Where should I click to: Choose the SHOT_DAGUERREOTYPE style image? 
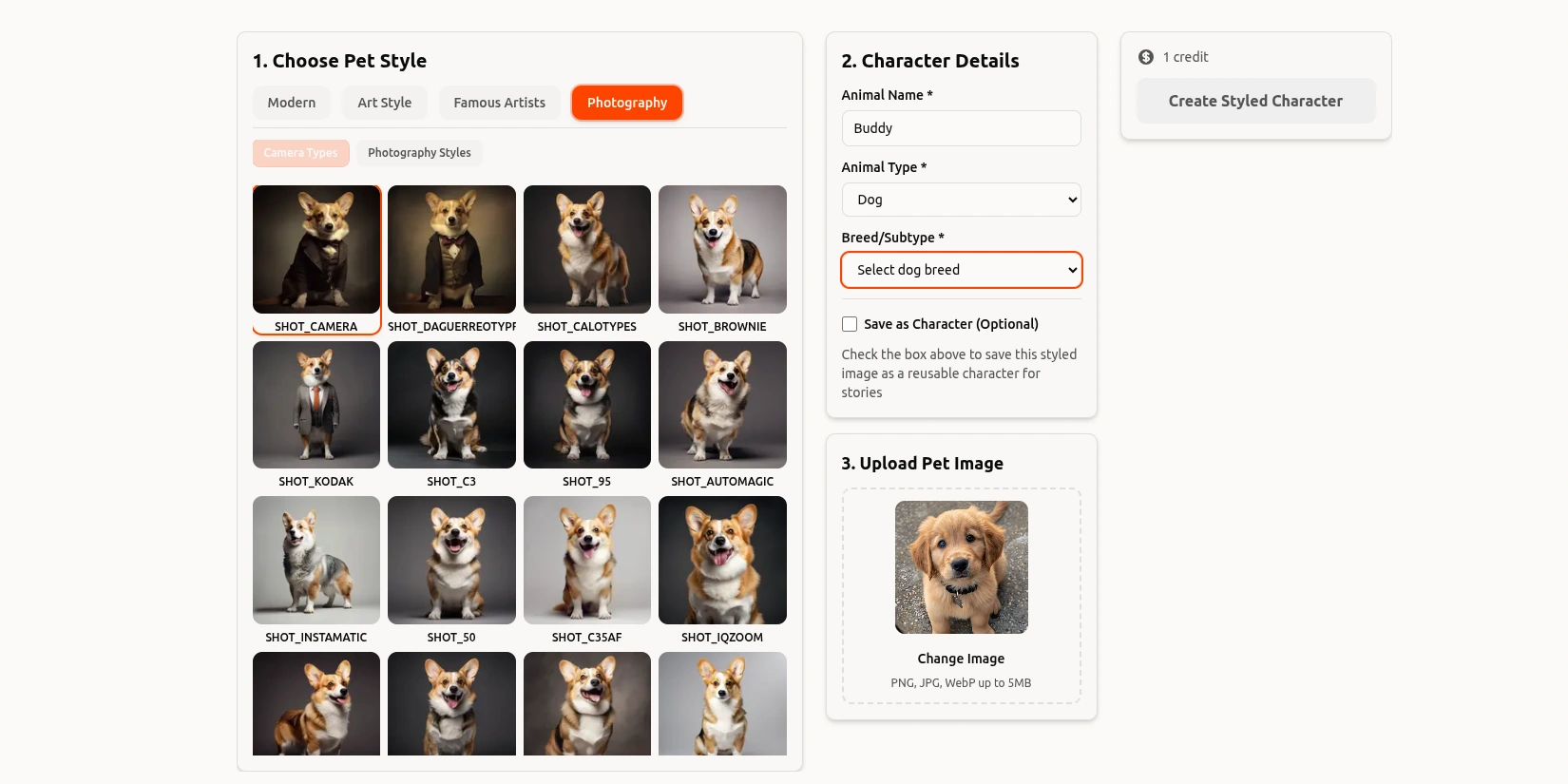coord(451,250)
